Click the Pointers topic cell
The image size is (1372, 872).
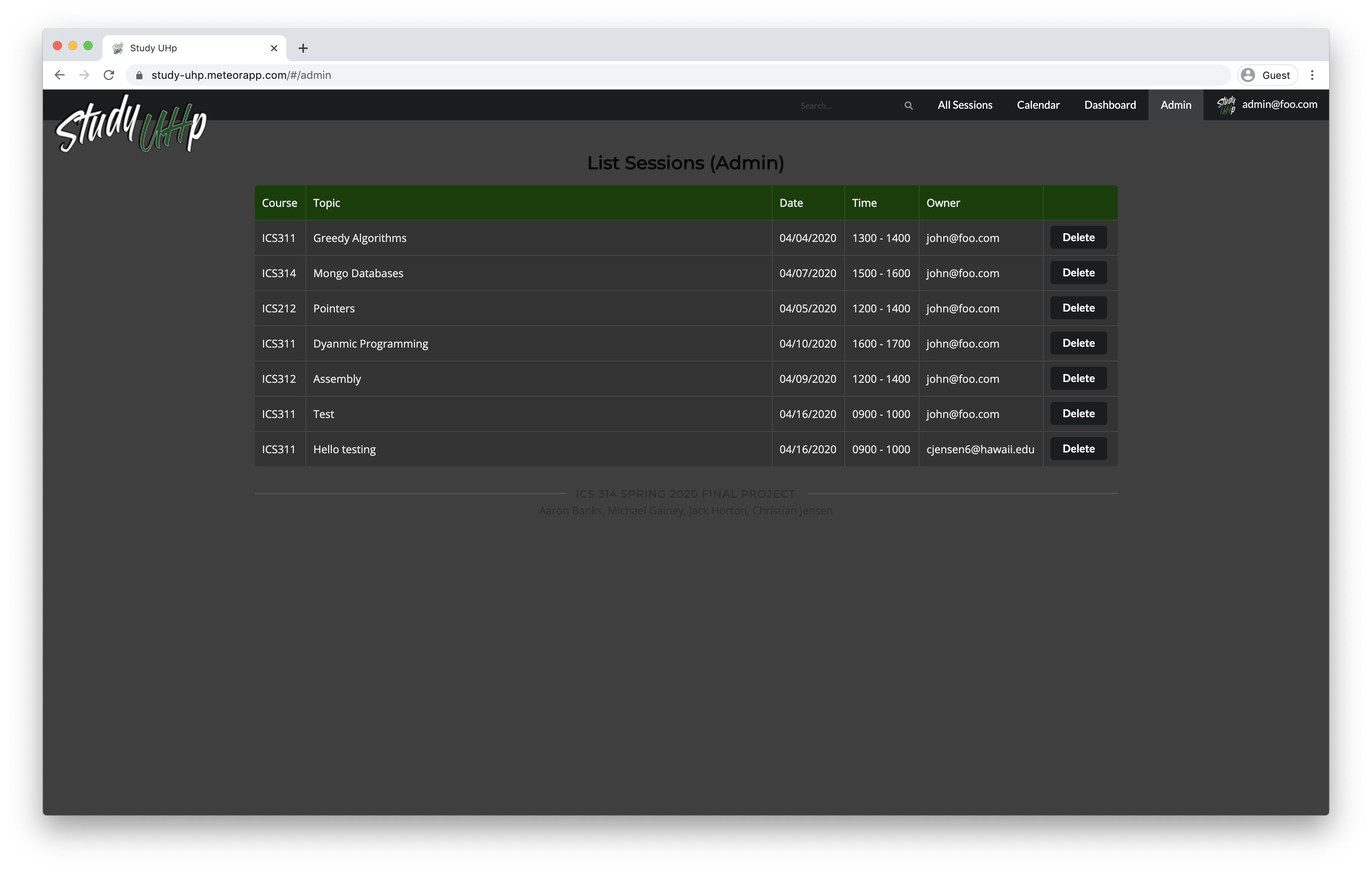click(x=539, y=309)
